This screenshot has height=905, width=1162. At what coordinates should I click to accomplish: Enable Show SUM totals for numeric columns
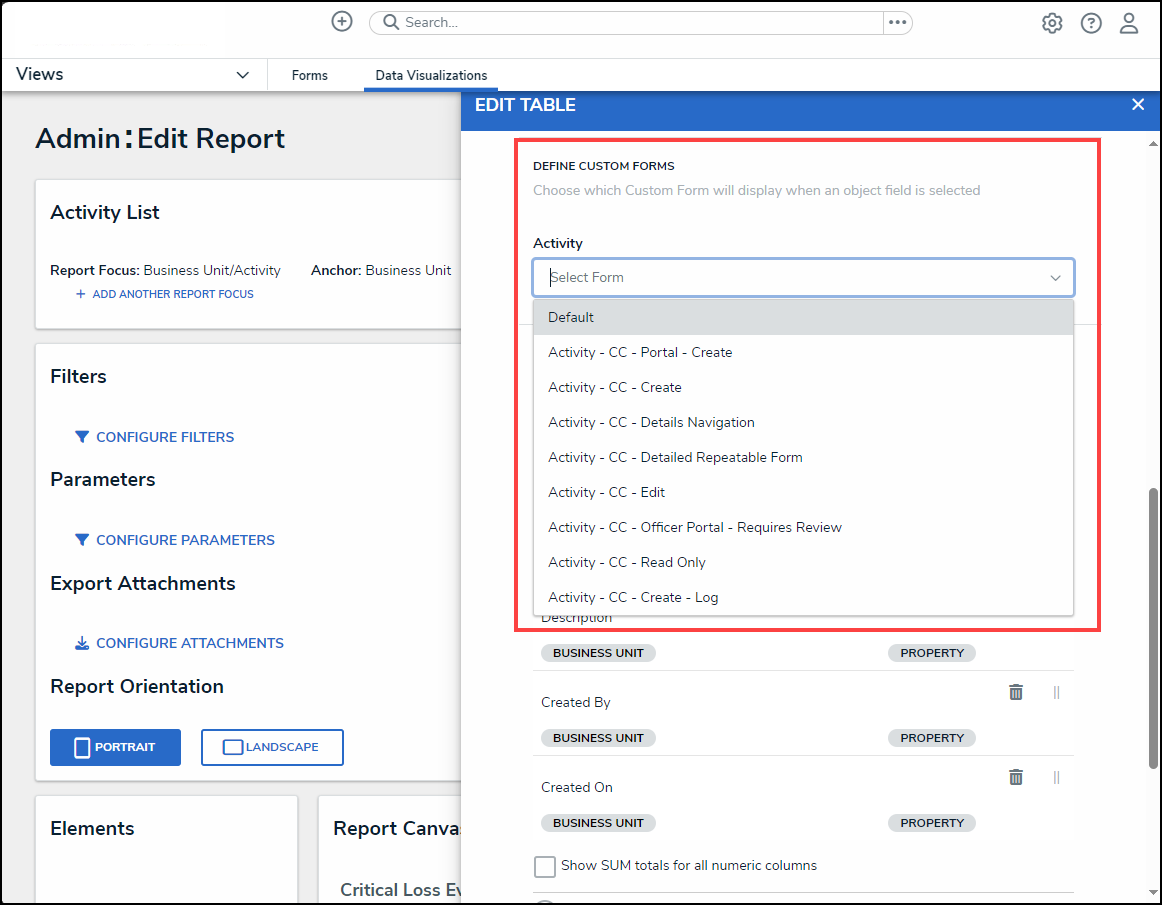point(545,866)
